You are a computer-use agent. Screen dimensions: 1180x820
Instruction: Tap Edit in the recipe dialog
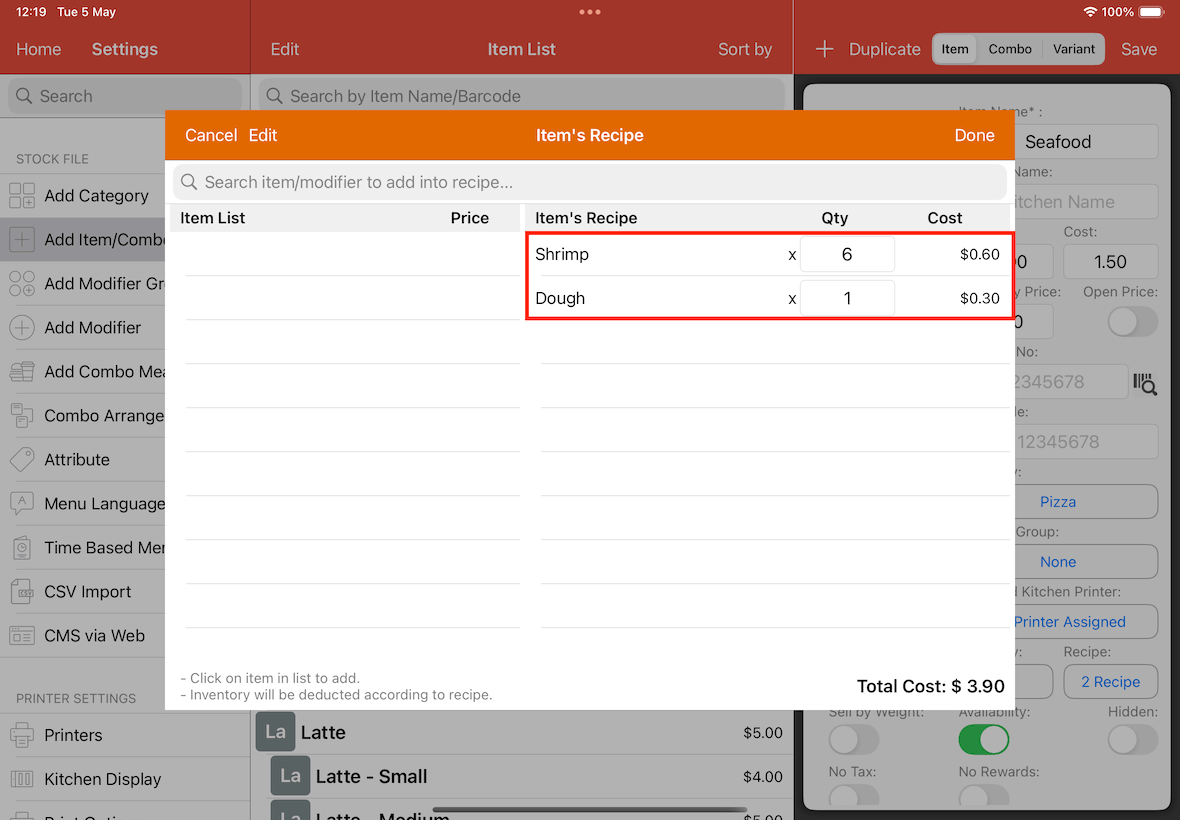tap(263, 135)
